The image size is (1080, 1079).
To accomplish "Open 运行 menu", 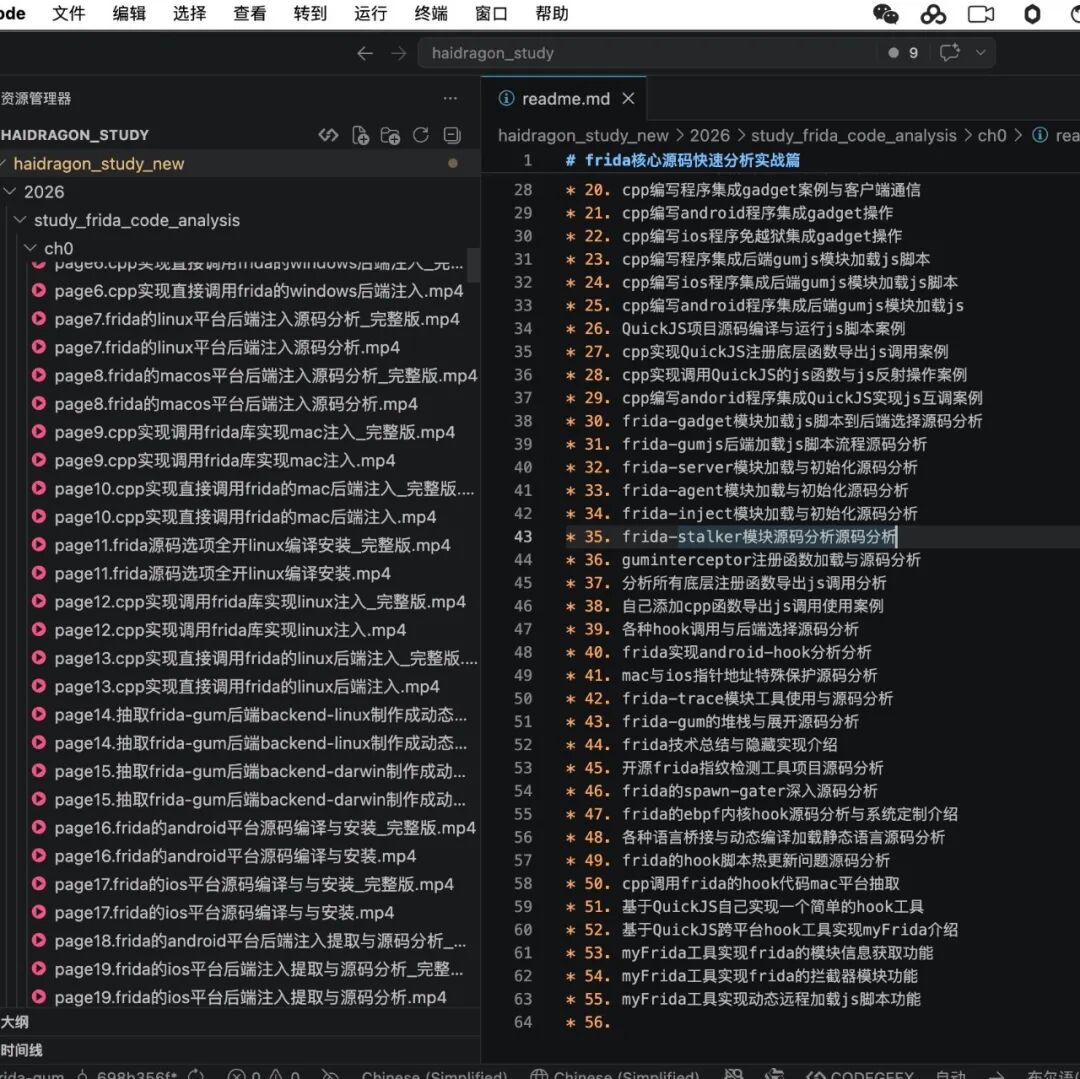I will click(x=371, y=14).
